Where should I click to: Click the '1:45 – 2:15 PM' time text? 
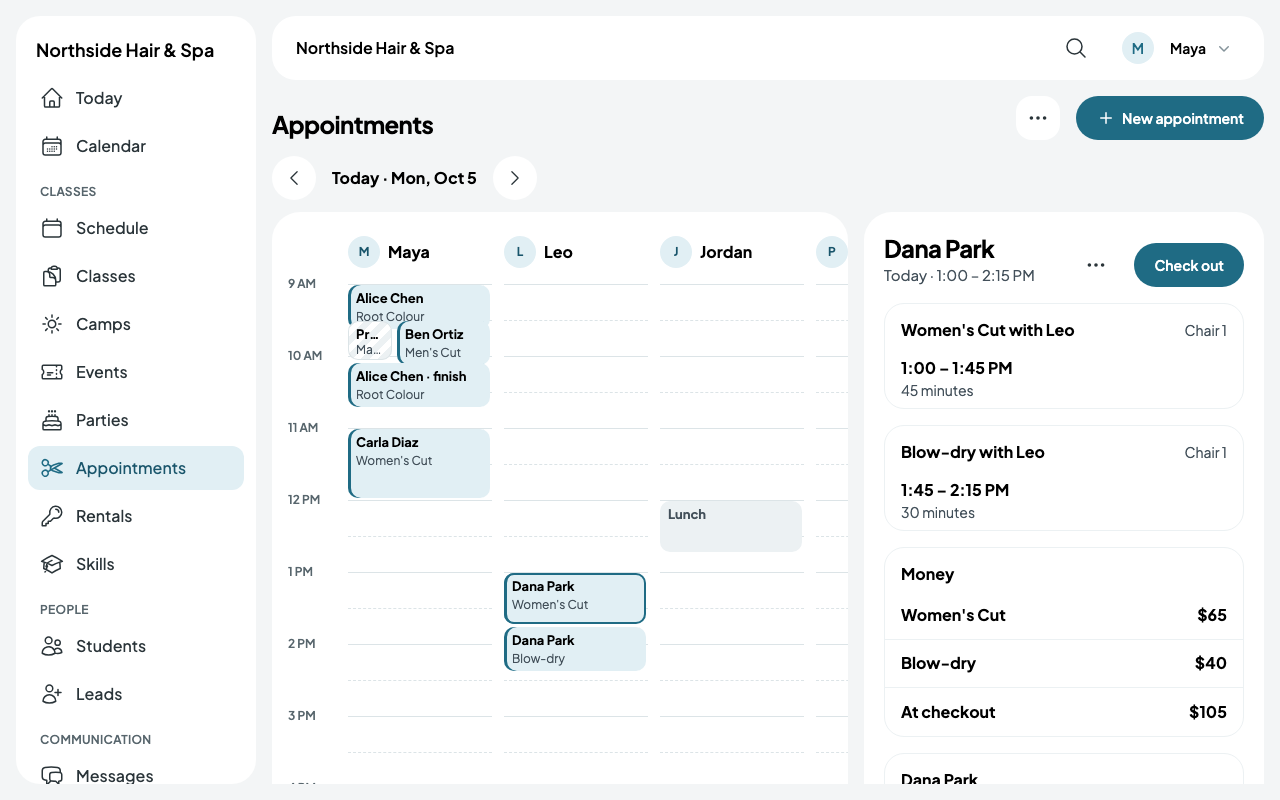955,490
